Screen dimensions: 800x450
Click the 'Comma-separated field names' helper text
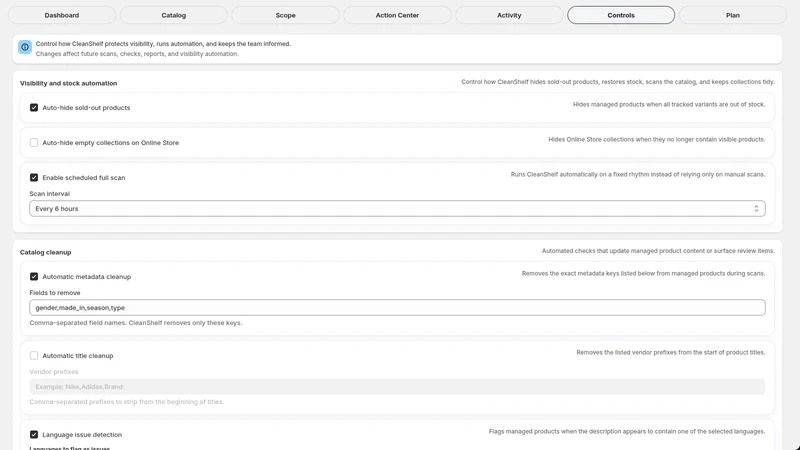136,323
